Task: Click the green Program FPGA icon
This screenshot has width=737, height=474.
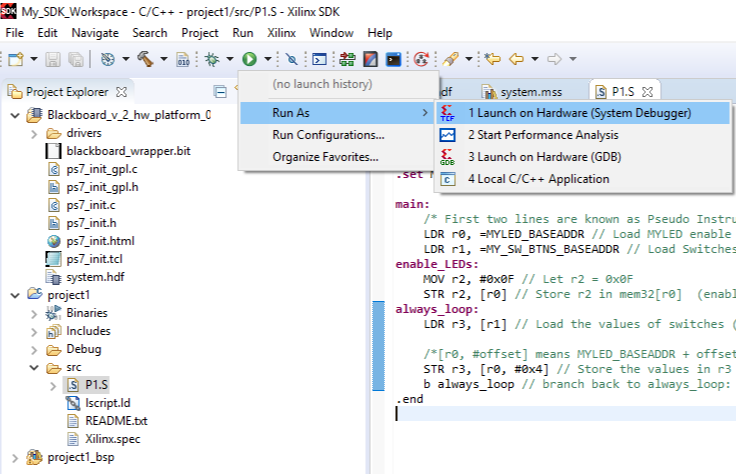Action: [x=347, y=59]
